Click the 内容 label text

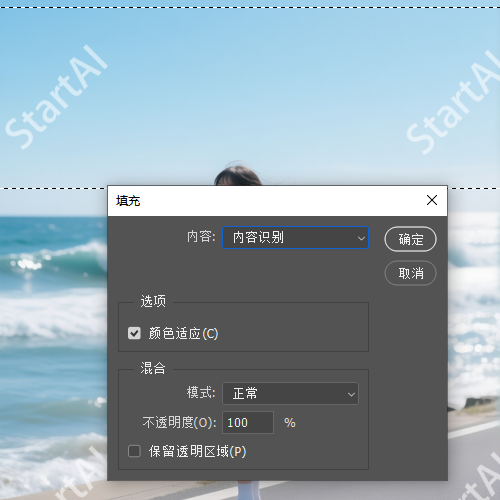tap(201, 237)
